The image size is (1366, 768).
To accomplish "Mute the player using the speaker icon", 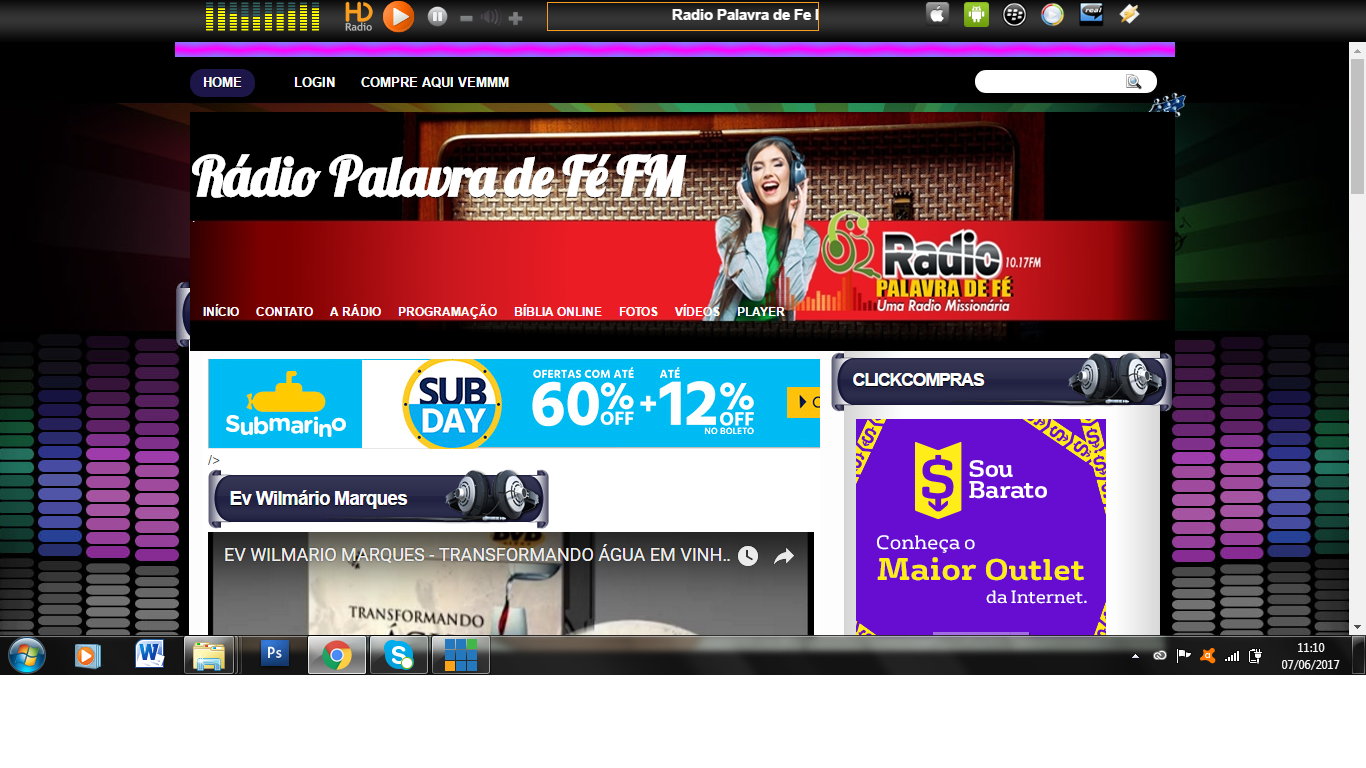I will click(x=490, y=17).
